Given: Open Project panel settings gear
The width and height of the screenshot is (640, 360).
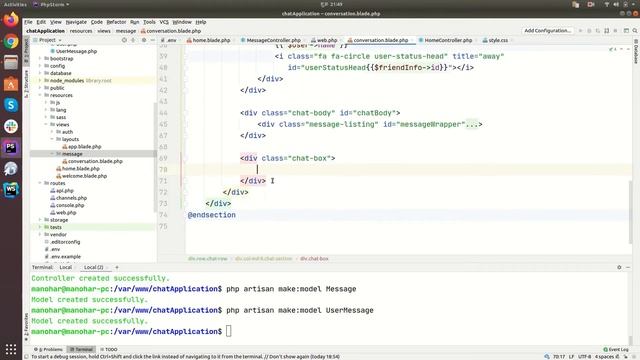Looking at the screenshot, I should pos(144,40).
